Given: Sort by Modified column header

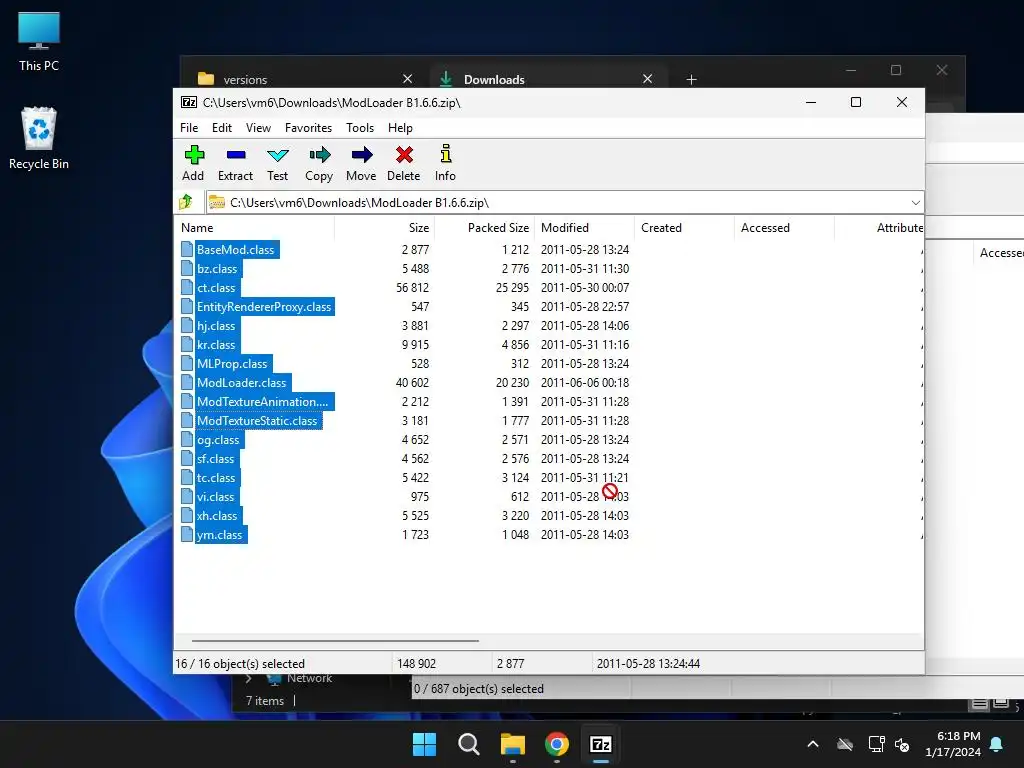Looking at the screenshot, I should 584,228.
